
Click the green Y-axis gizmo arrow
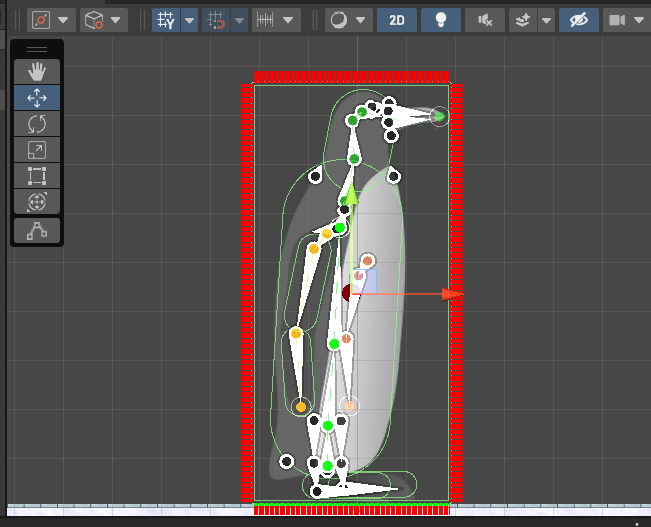pos(351,192)
